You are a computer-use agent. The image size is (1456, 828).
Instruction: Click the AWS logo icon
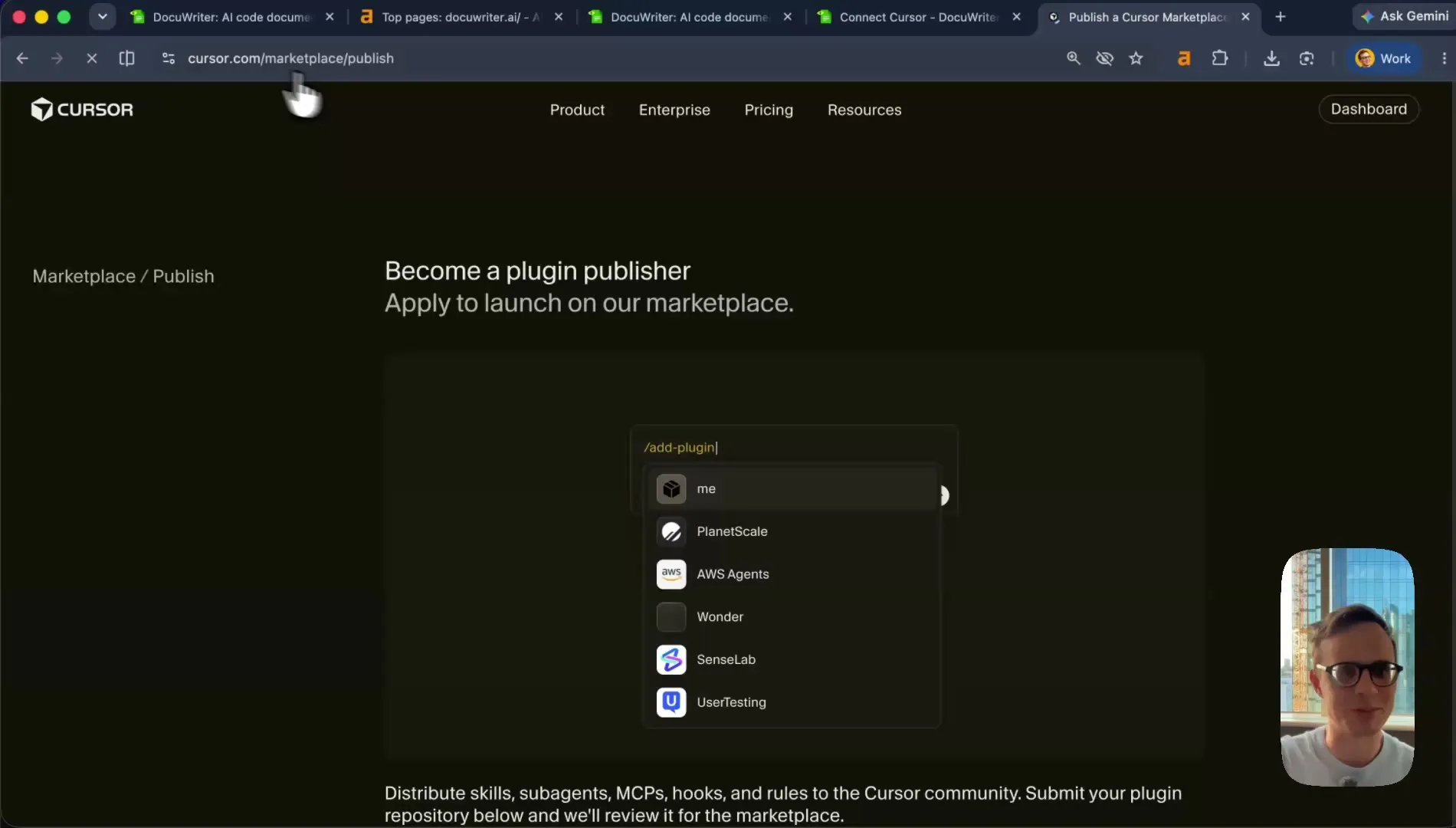pyautogui.click(x=671, y=573)
